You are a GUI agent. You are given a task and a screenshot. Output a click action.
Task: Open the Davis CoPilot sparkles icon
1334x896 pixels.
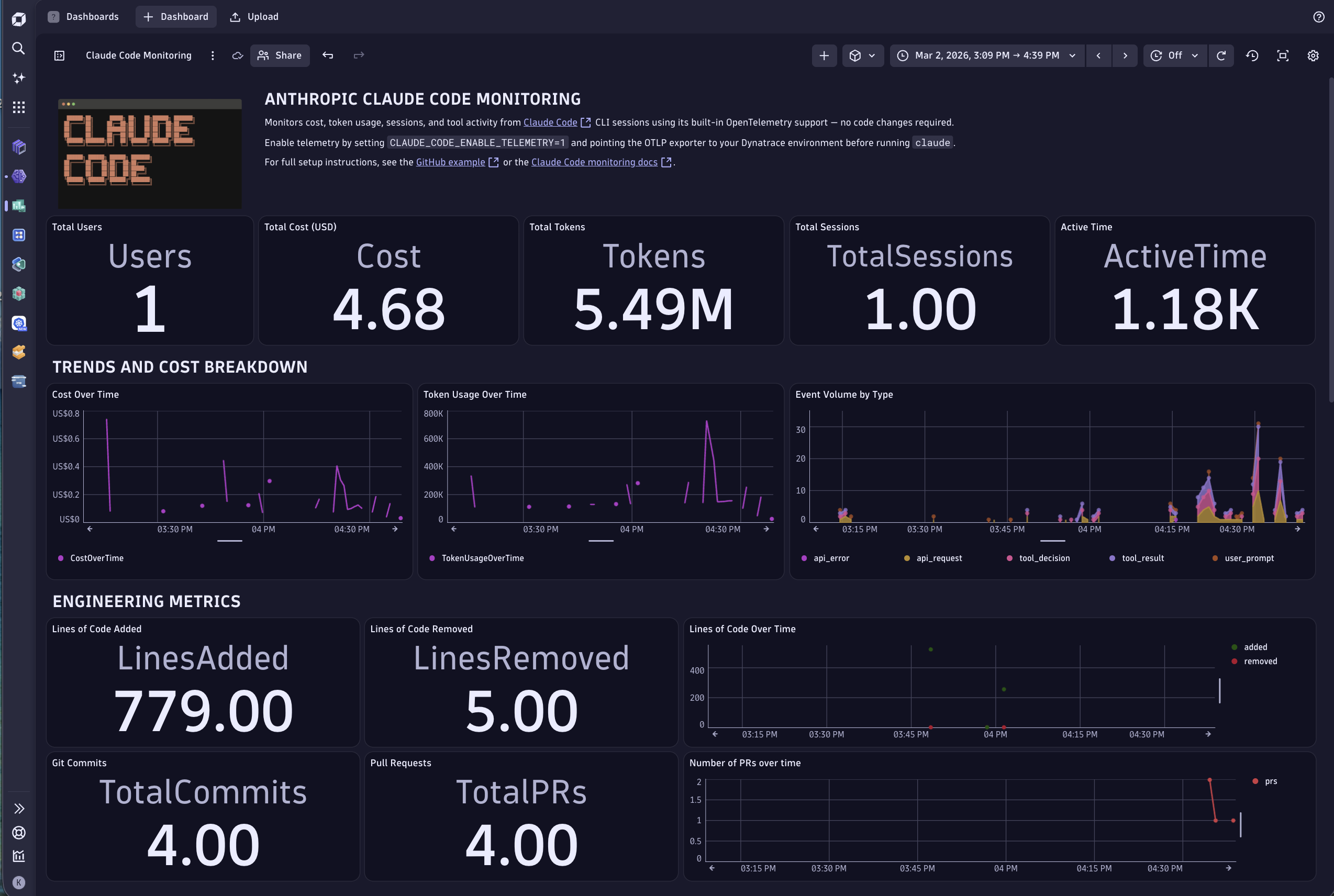(x=18, y=79)
